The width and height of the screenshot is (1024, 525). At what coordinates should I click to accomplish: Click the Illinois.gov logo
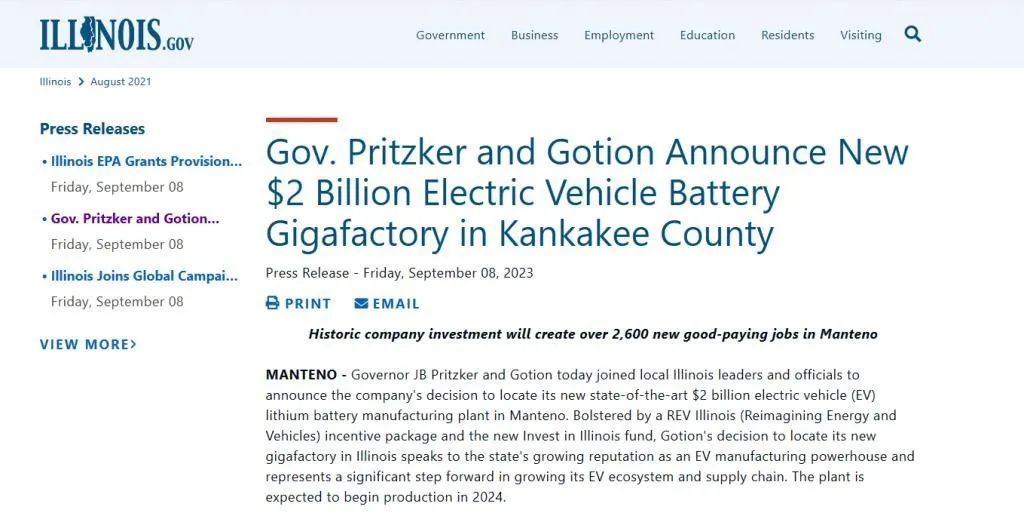[x=116, y=35]
